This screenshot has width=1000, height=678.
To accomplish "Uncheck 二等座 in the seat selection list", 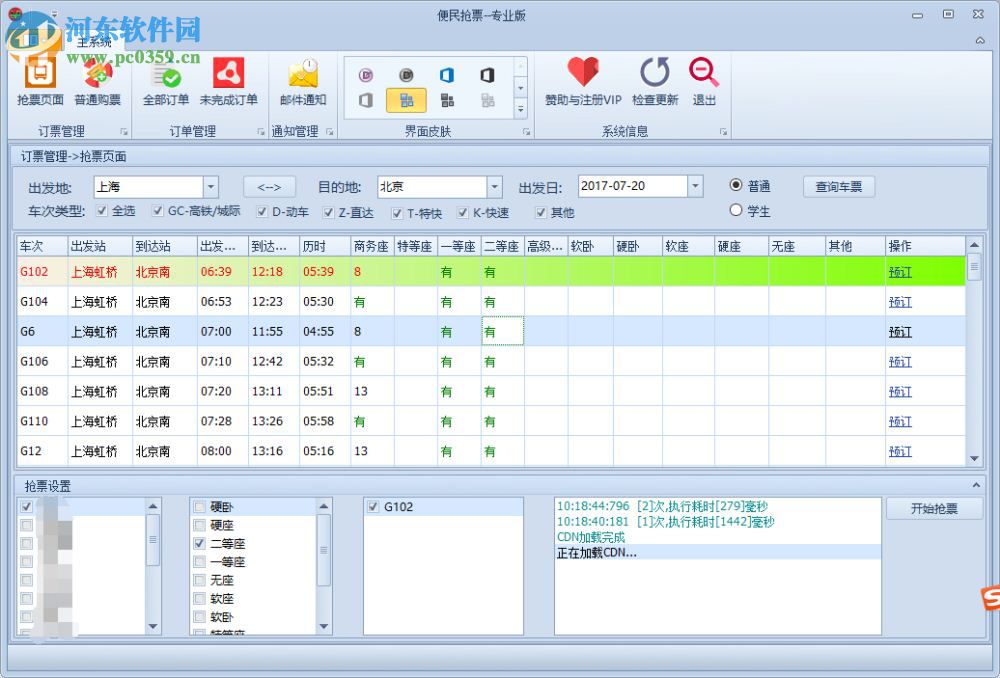I will point(199,544).
